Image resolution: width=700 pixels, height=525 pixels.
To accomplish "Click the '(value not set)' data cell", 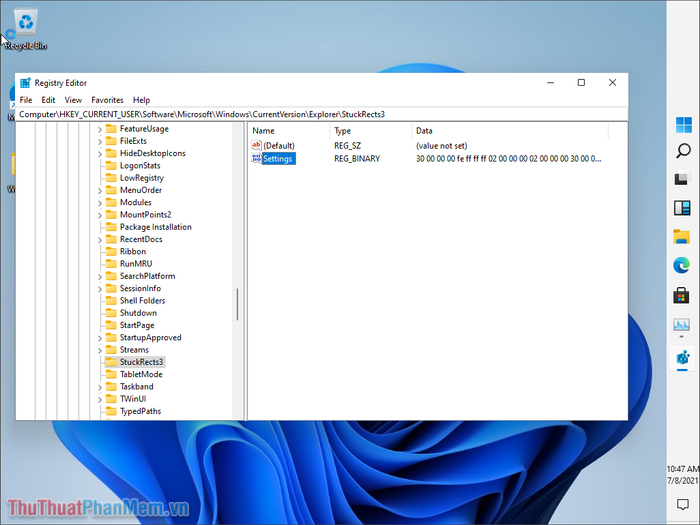I will click(x=442, y=146).
